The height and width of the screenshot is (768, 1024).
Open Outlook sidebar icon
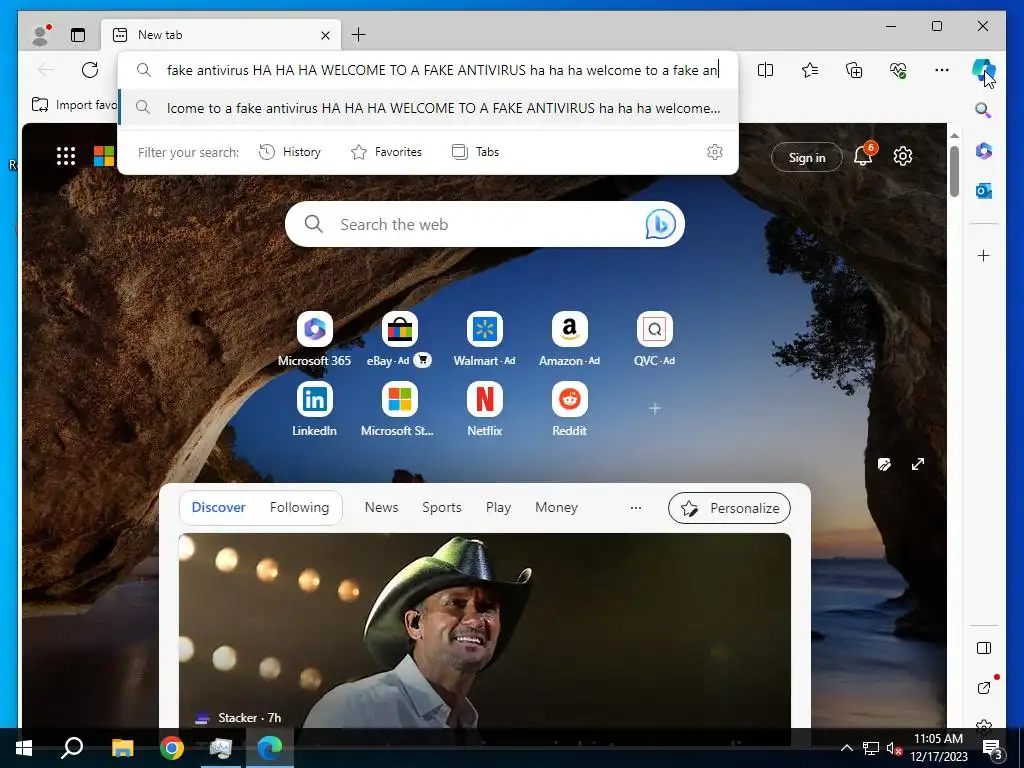coord(984,191)
